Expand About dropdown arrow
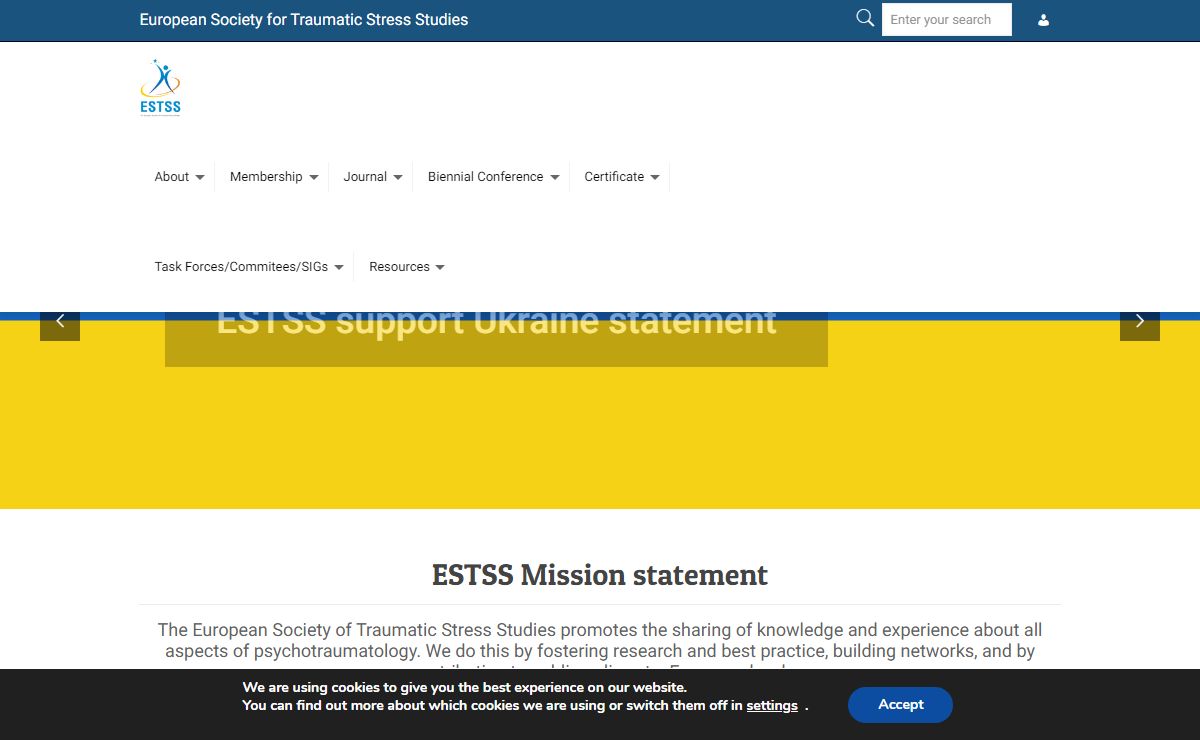 pos(200,178)
